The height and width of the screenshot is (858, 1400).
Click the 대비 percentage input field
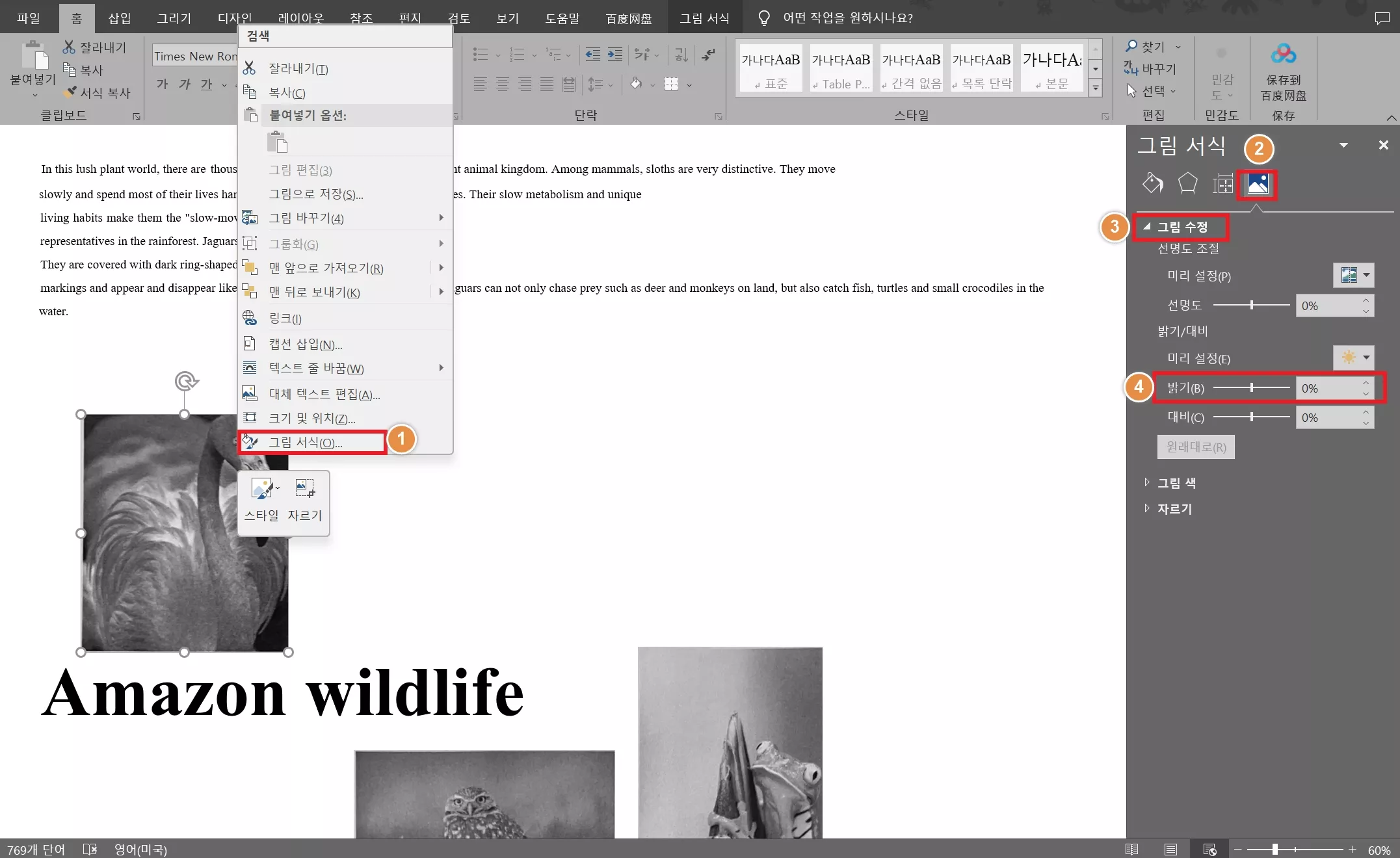pos(1330,417)
